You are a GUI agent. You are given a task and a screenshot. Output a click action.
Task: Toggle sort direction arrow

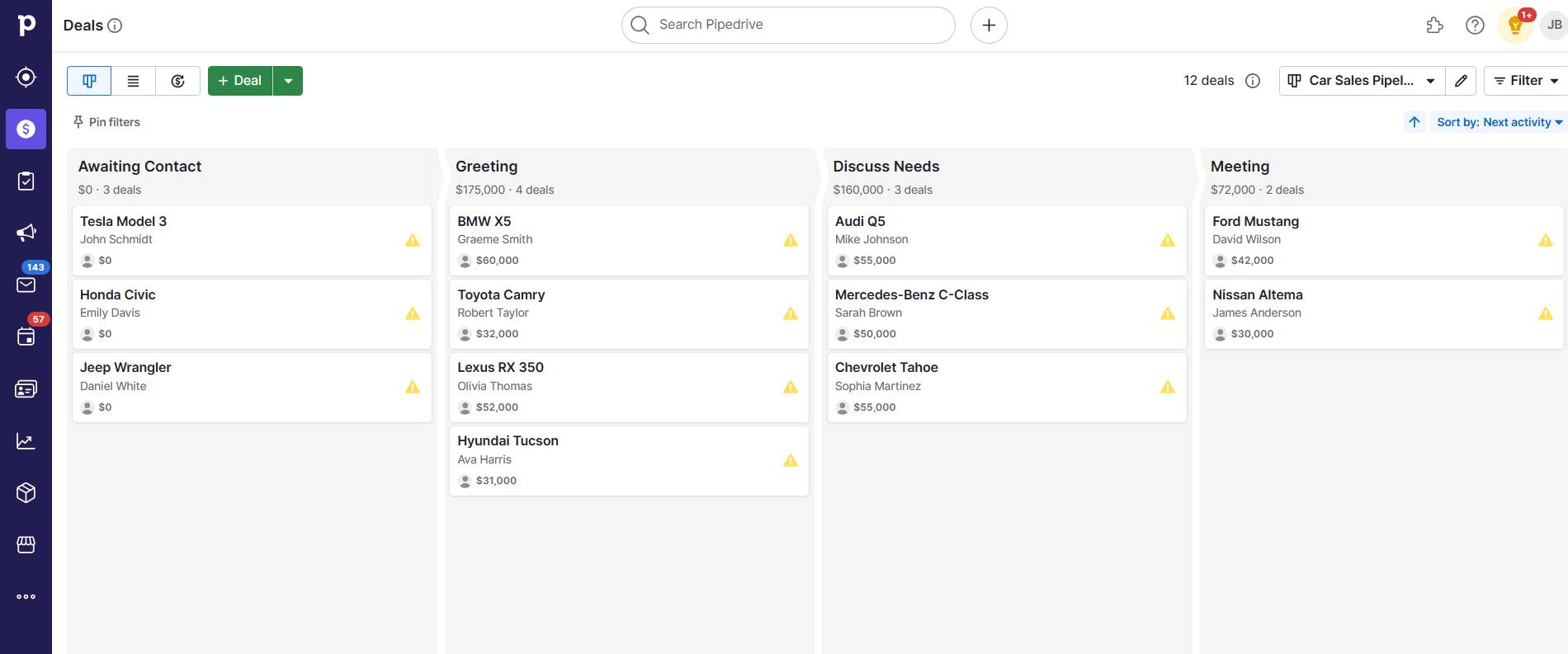(1415, 122)
